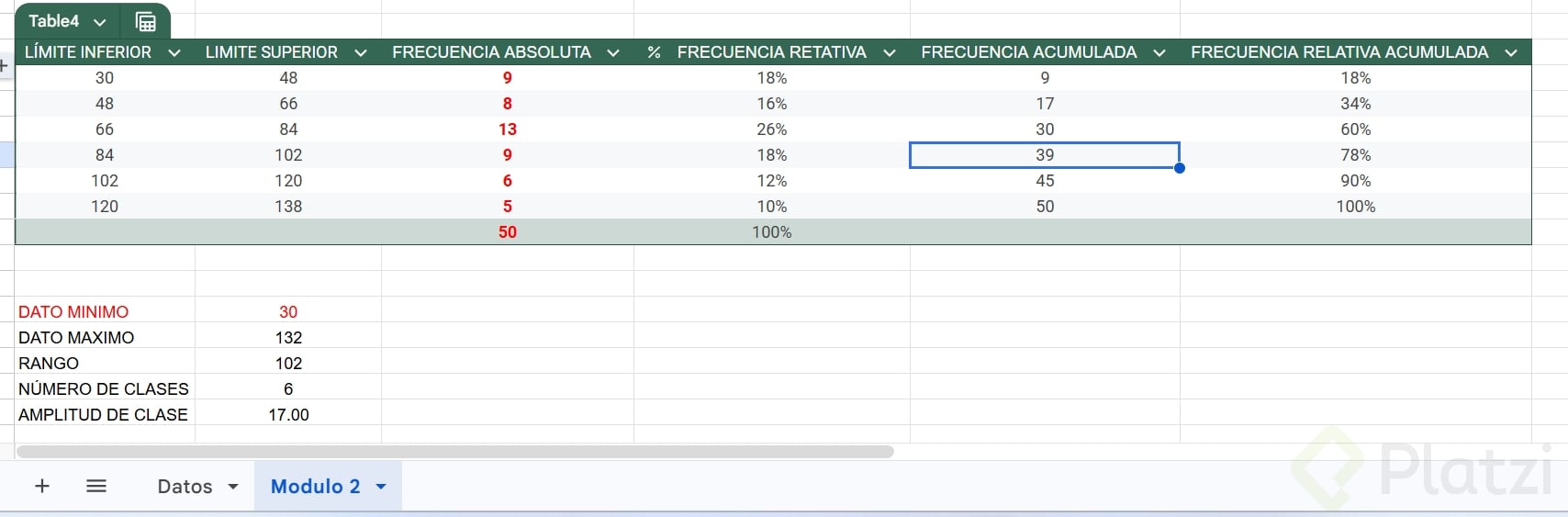Open FRECUENCIA ABSOLUTA column dropdown

click(x=613, y=52)
